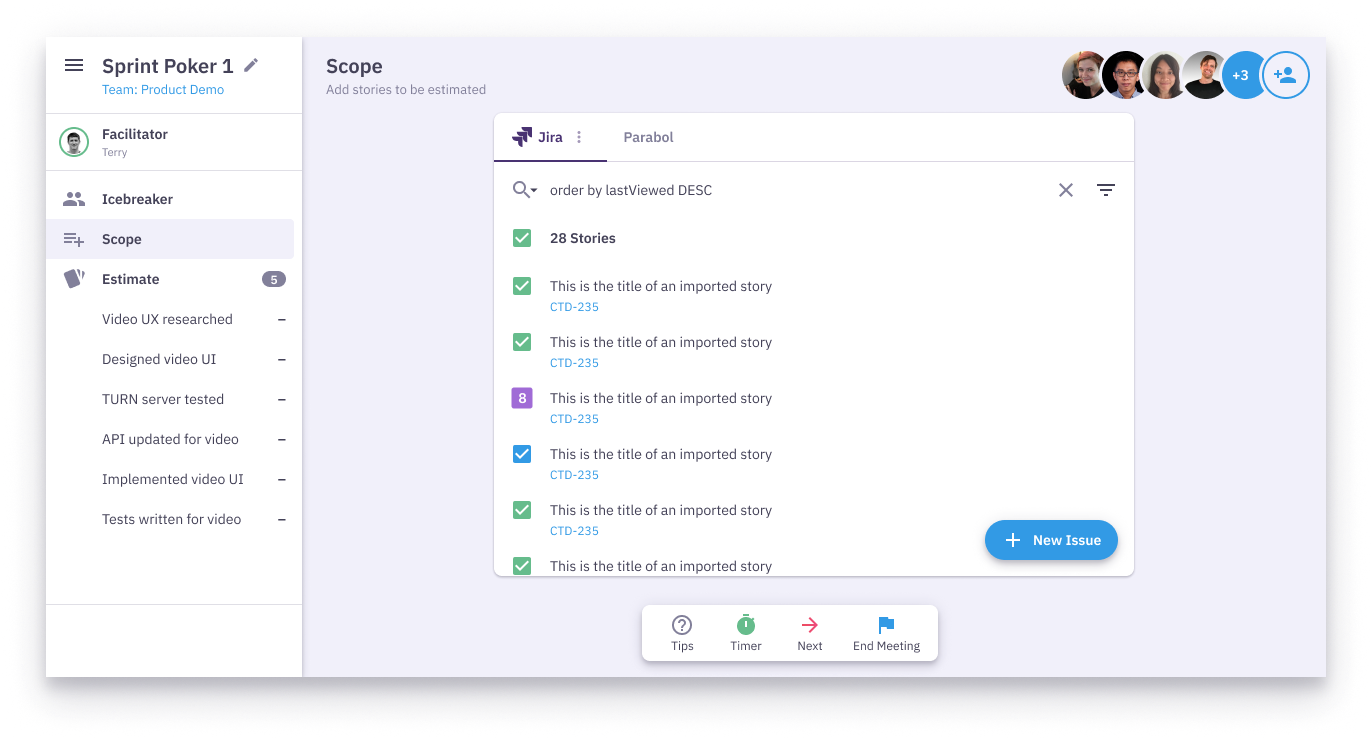Click the purple 8 estimate badge

point(522,398)
